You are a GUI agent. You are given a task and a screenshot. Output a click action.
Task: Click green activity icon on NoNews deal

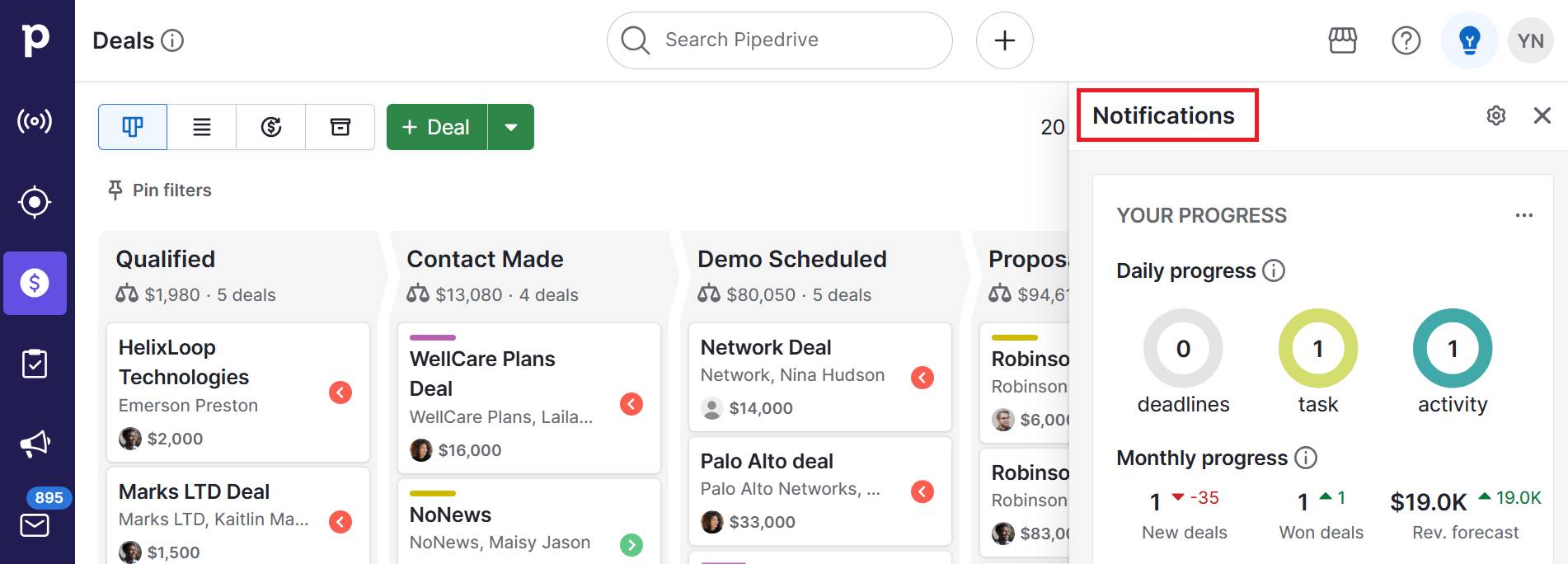click(631, 544)
